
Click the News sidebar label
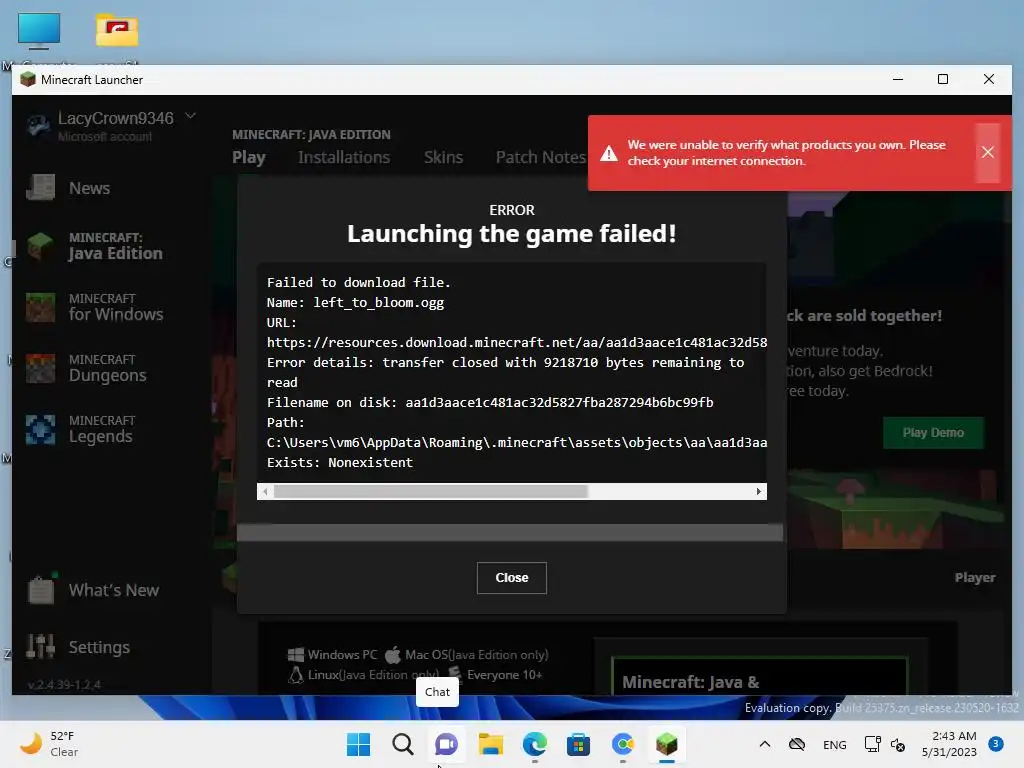pyautogui.click(x=89, y=188)
